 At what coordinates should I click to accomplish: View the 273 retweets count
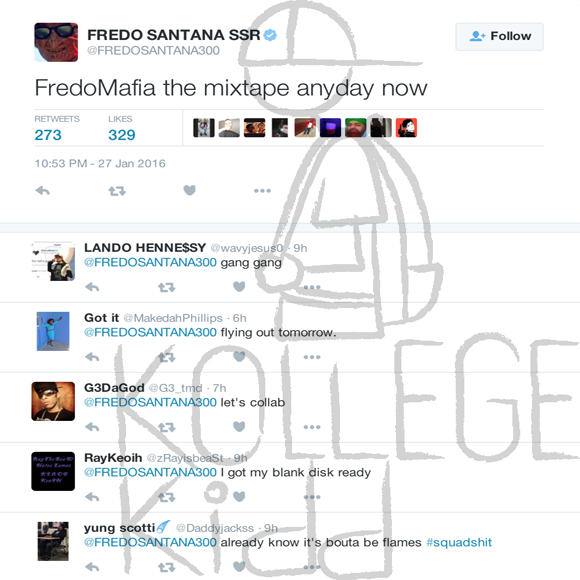click(48, 135)
